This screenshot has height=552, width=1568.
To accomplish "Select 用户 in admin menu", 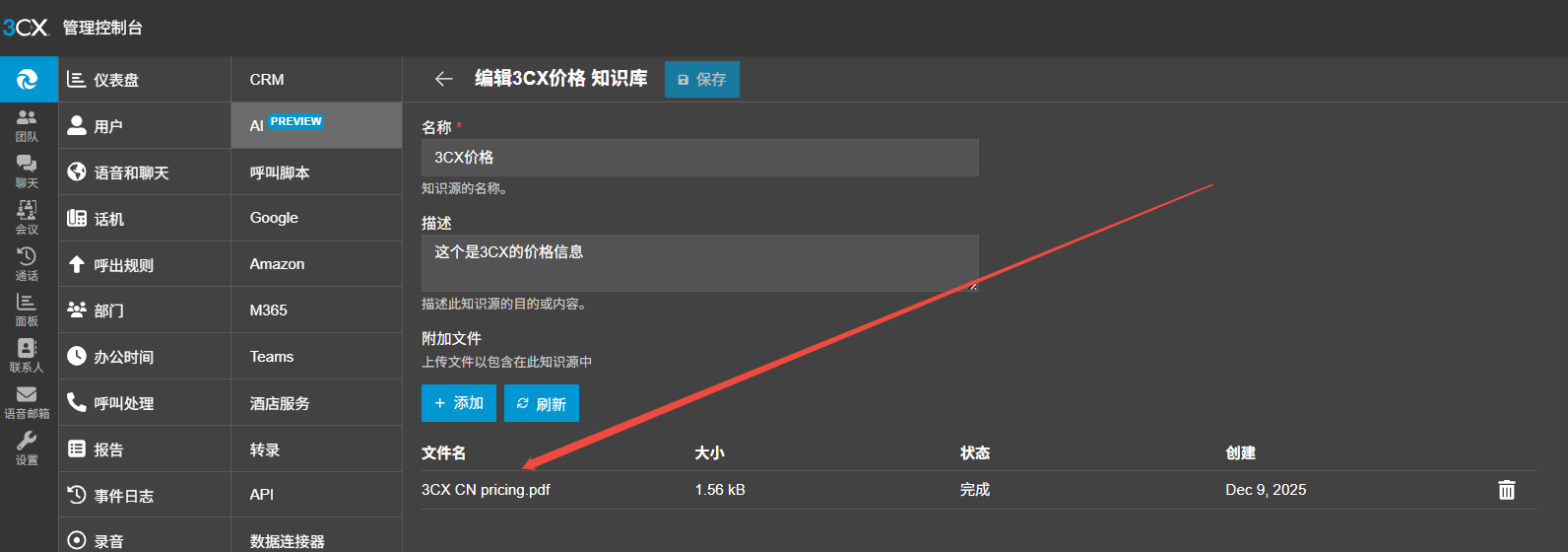I will click(145, 126).
